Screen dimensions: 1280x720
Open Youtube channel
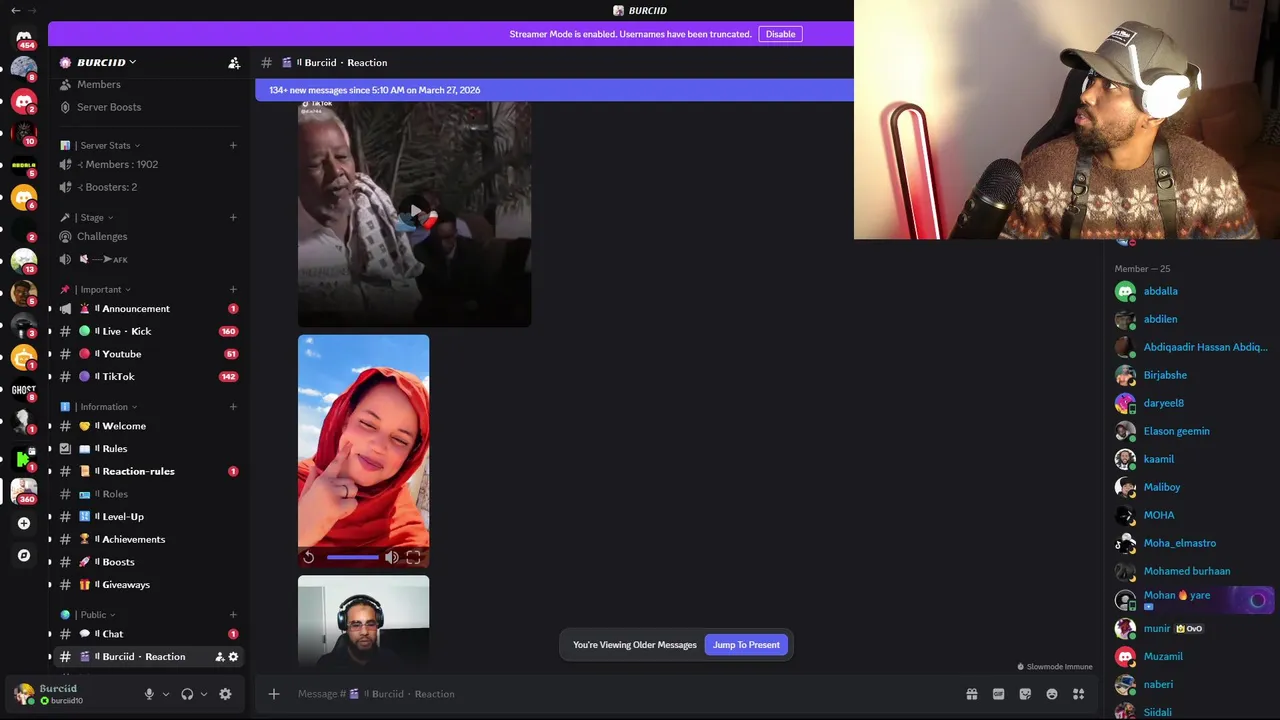point(148,354)
